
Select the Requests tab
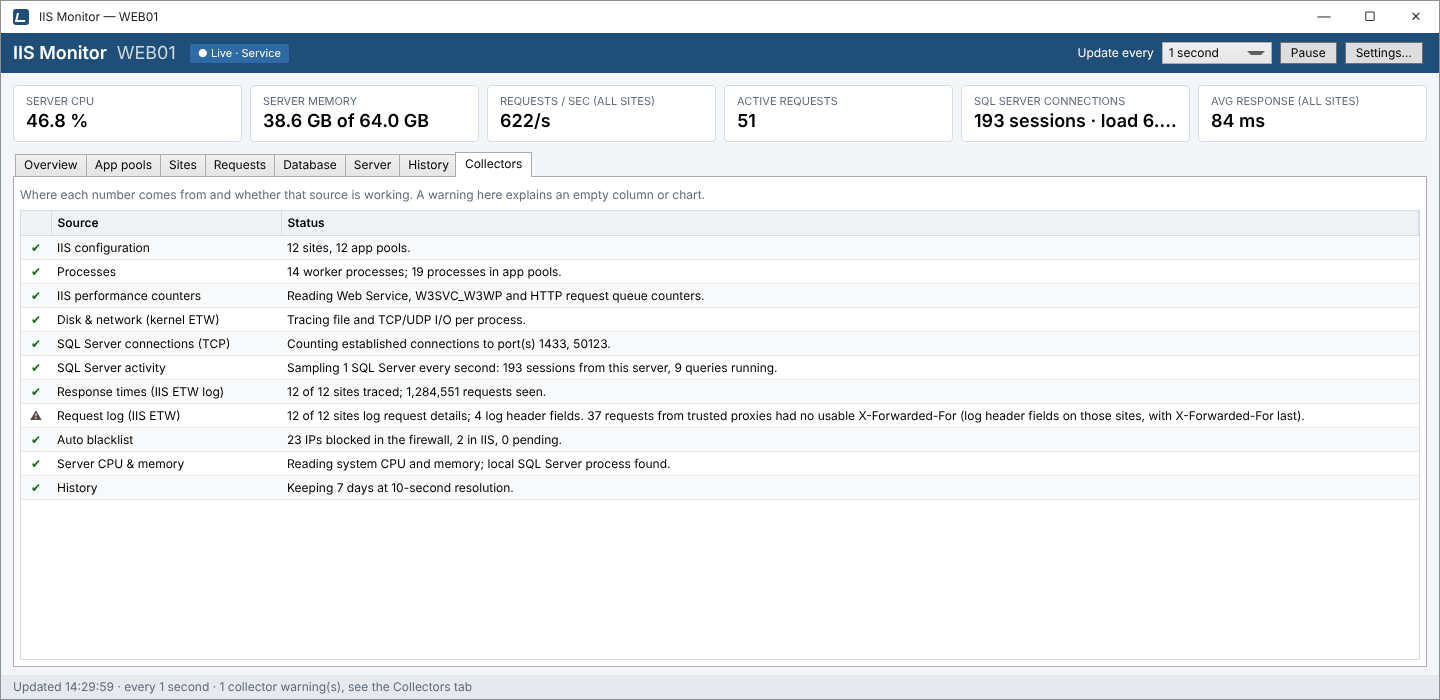click(x=240, y=165)
